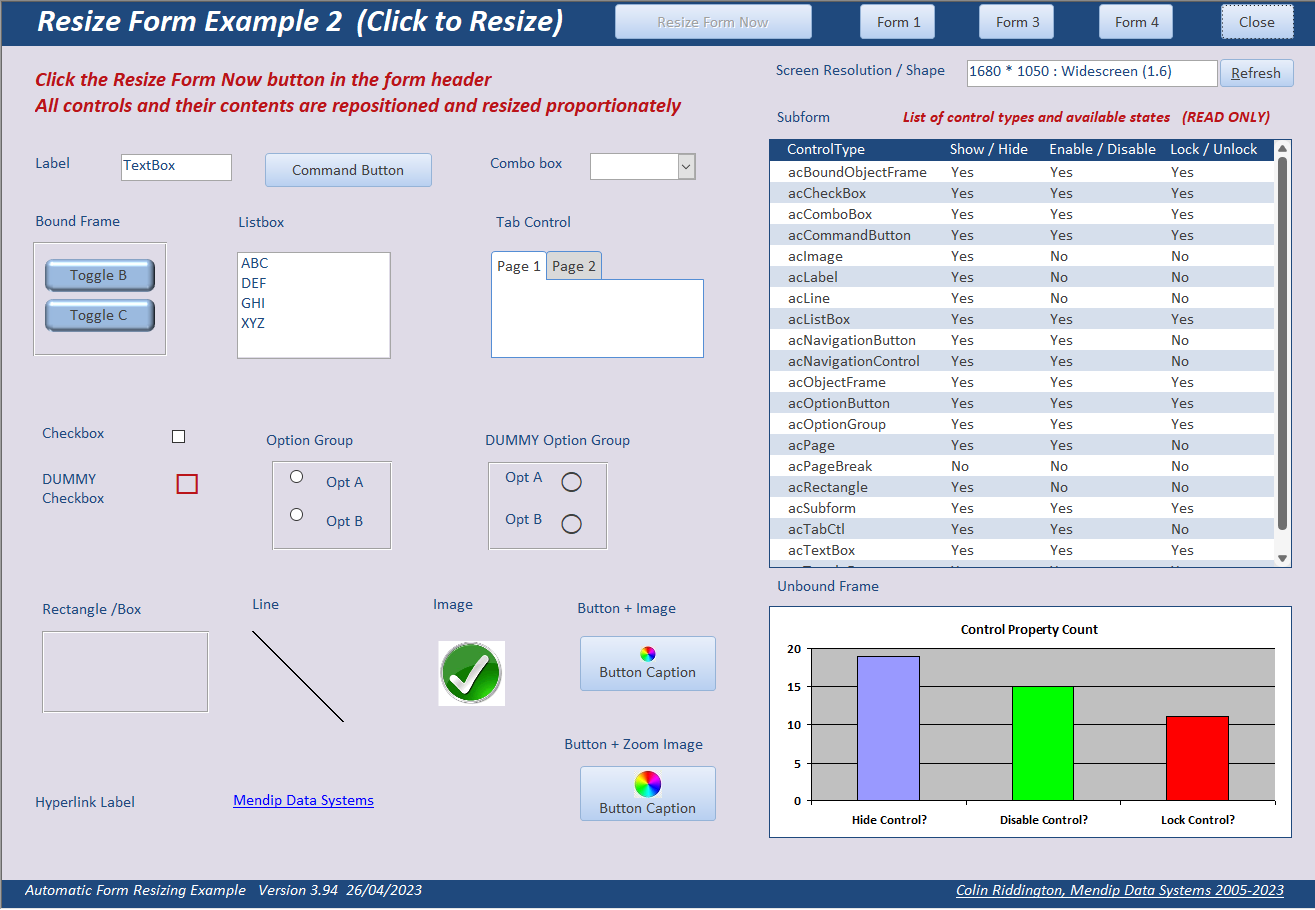Select the acListBox row in subform
Image resolution: width=1315 pixels, height=910 pixels.
pos(1022,319)
